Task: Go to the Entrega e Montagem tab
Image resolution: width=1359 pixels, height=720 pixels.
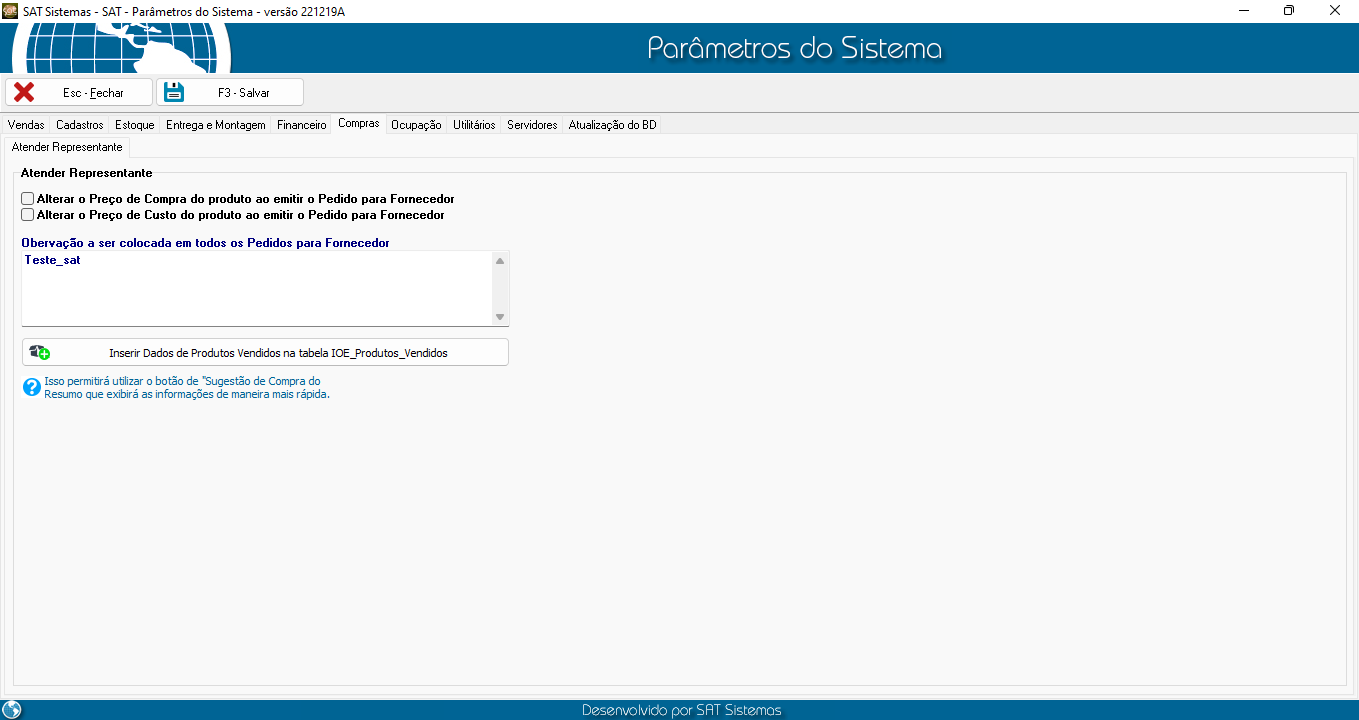Action: (x=215, y=125)
